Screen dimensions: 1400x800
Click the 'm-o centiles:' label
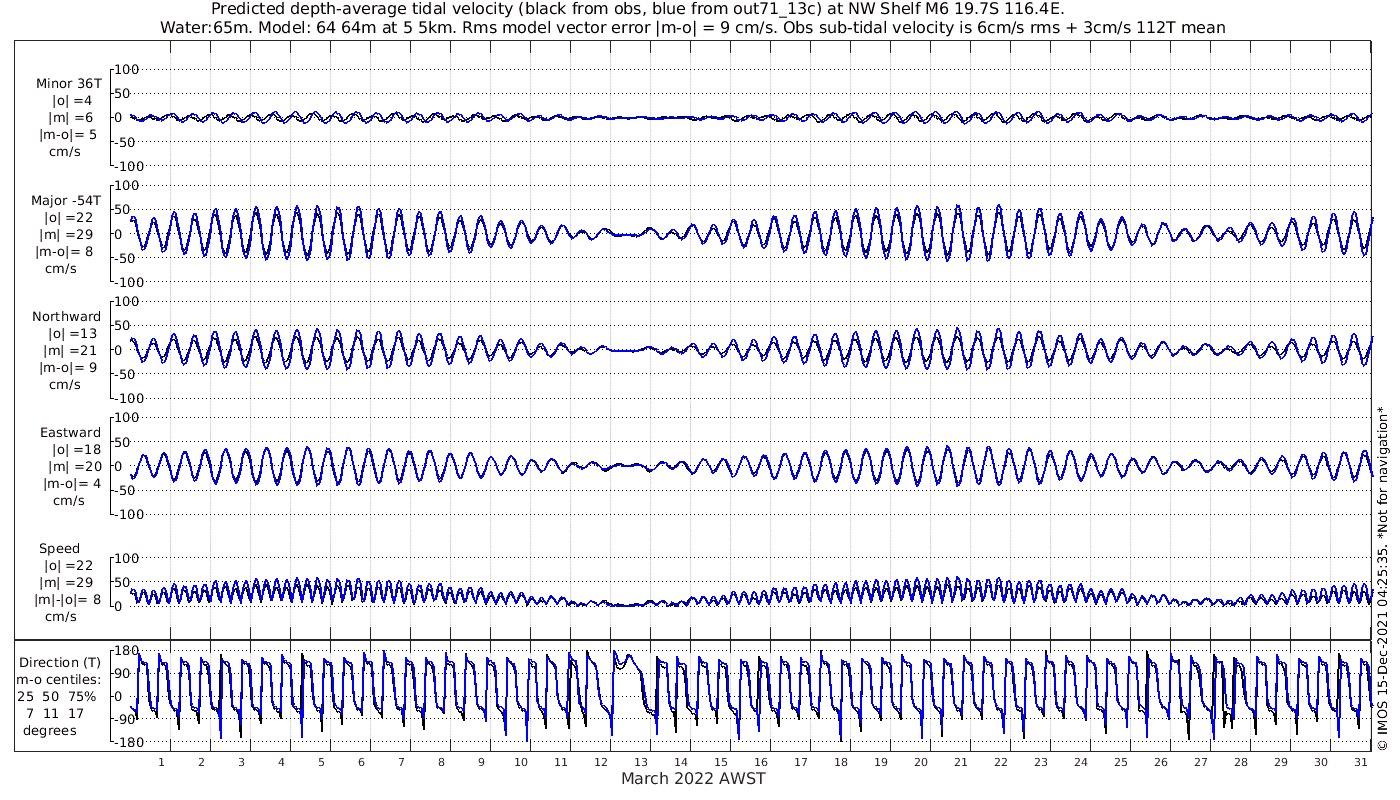tap(59, 680)
